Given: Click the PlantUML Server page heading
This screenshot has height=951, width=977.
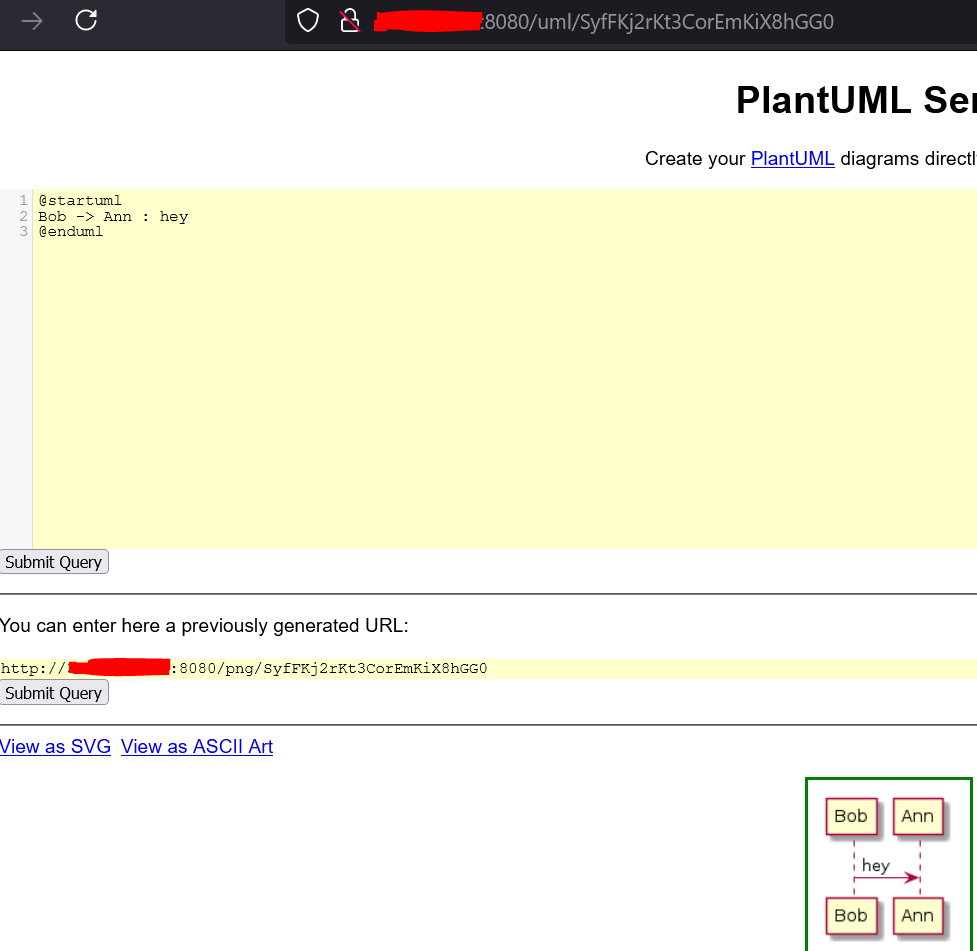Looking at the screenshot, I should [855, 100].
